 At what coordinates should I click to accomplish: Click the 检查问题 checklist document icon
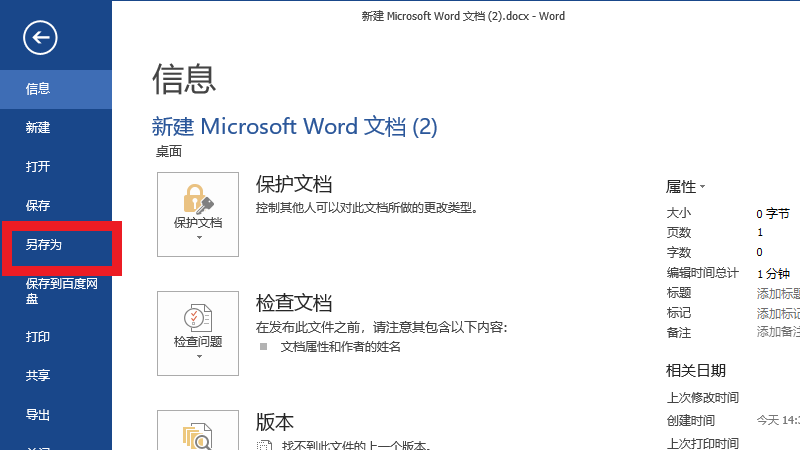(x=198, y=317)
